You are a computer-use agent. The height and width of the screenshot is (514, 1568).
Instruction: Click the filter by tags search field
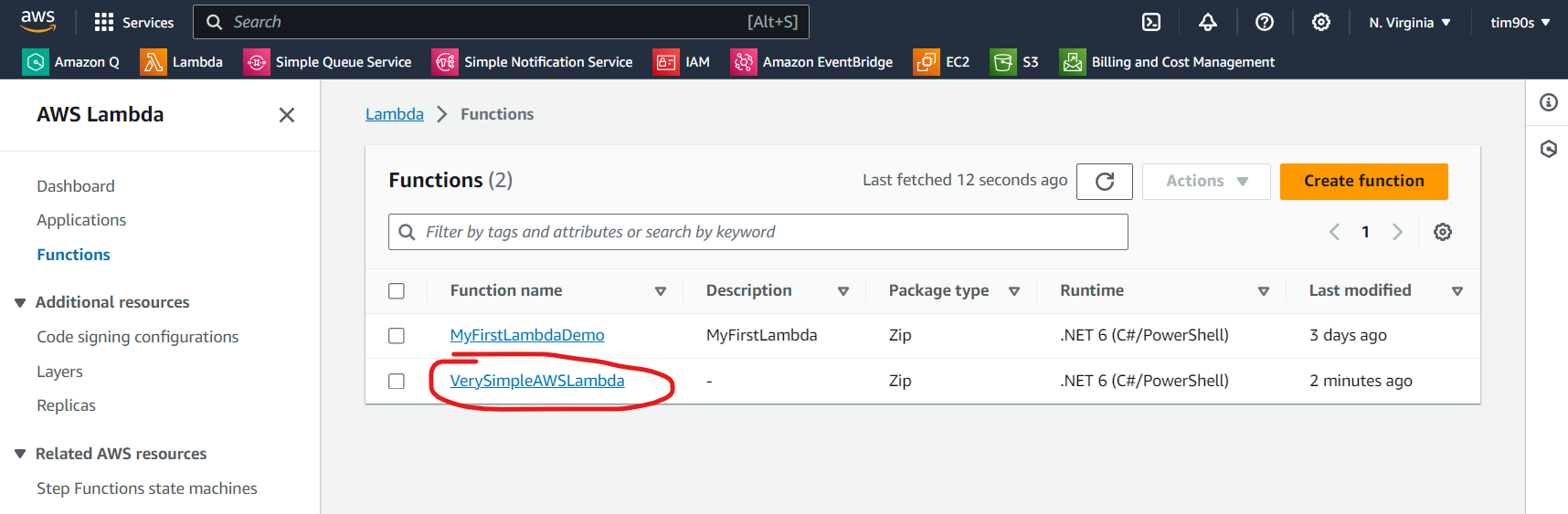[x=758, y=232]
